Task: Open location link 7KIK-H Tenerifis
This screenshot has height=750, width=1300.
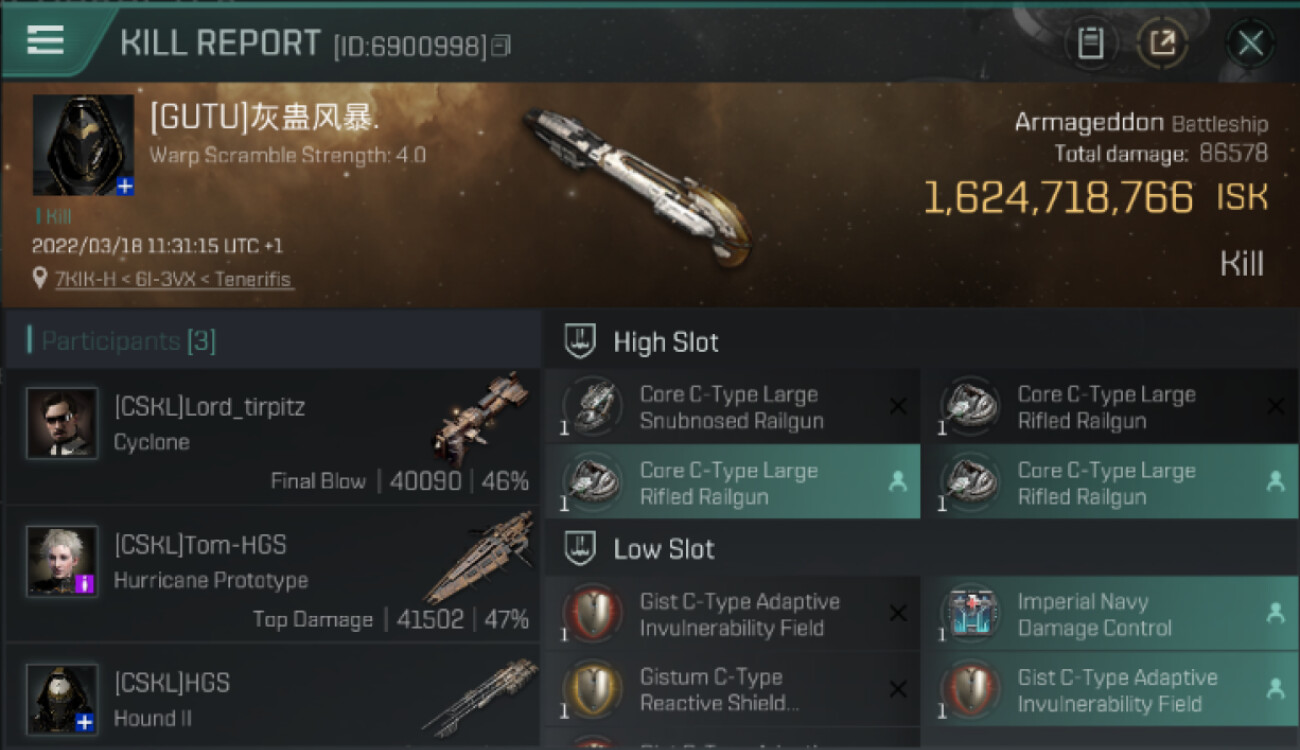Action: [x=174, y=279]
